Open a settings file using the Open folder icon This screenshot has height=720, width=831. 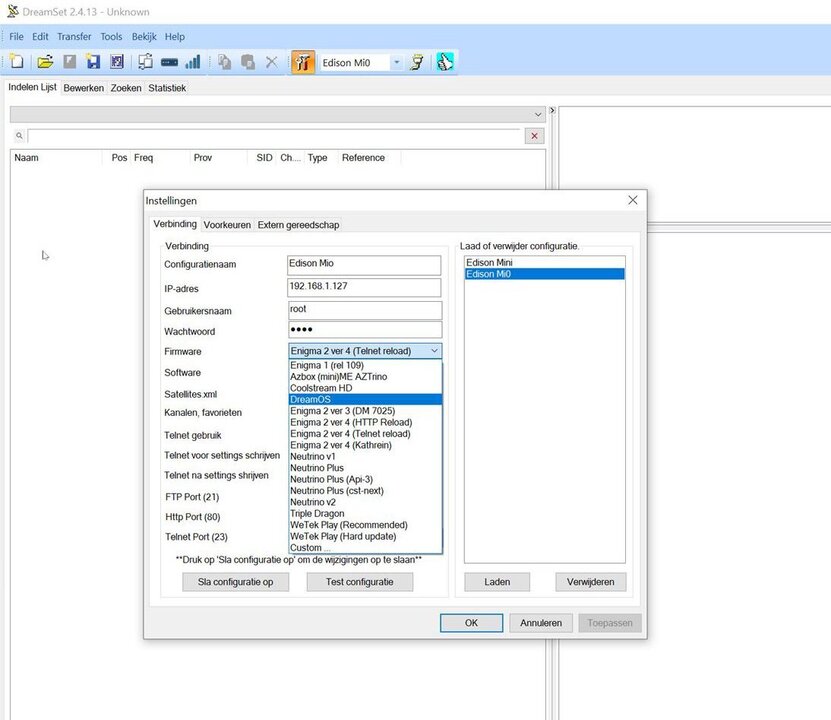pyautogui.click(x=44, y=61)
